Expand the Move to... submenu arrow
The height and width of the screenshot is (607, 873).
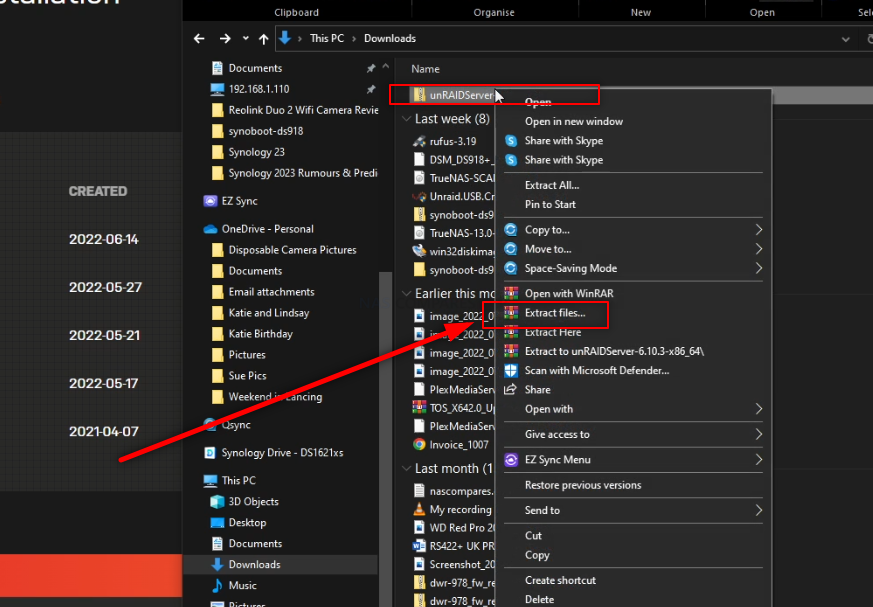click(x=758, y=249)
